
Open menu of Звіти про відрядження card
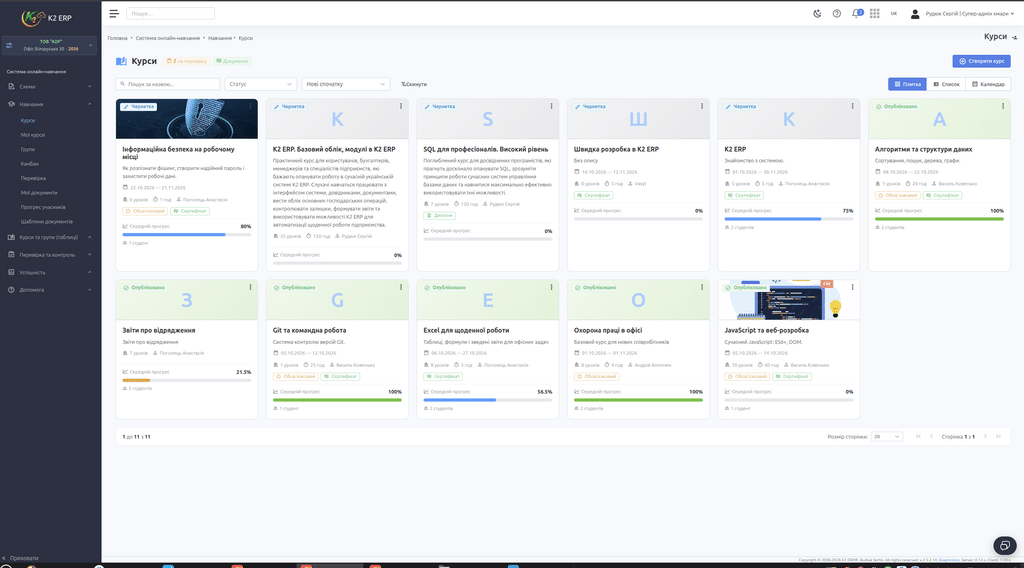pyautogui.click(x=250, y=287)
